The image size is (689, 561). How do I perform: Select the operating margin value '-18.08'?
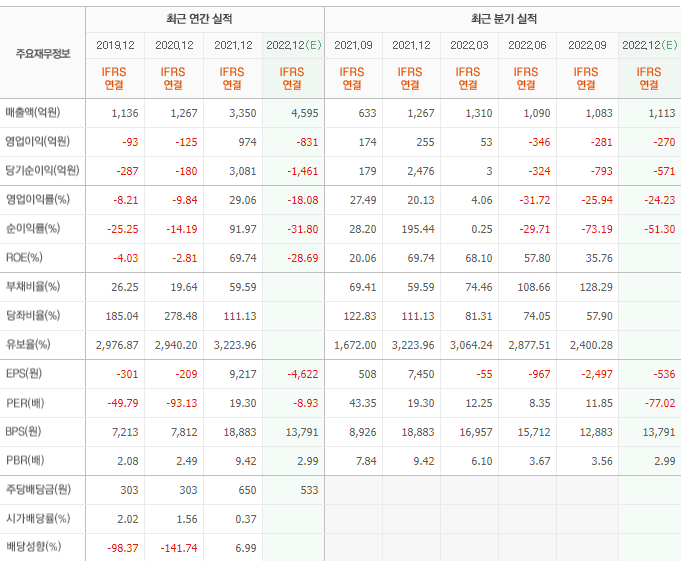click(x=303, y=200)
